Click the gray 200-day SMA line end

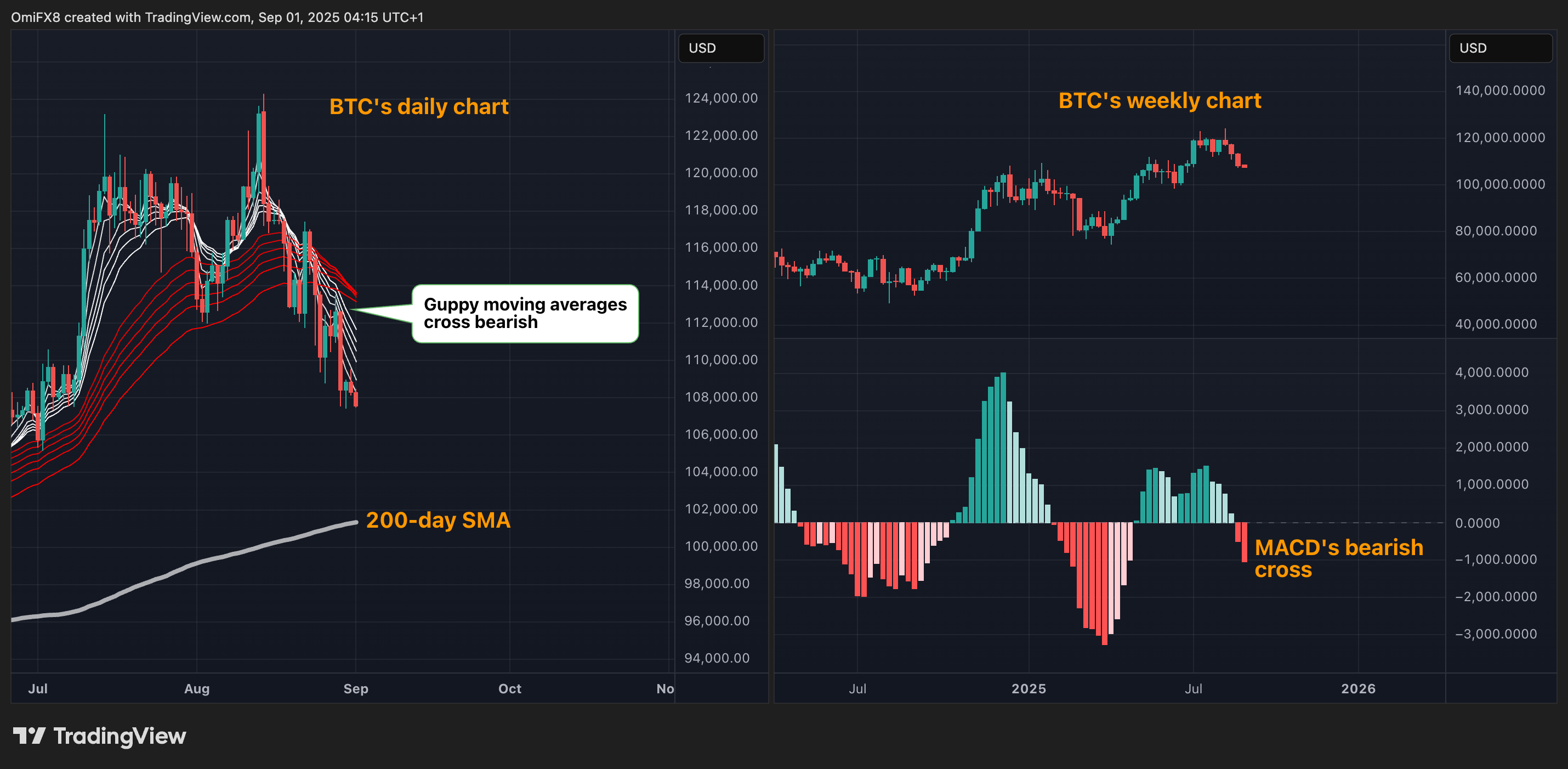pos(354,522)
